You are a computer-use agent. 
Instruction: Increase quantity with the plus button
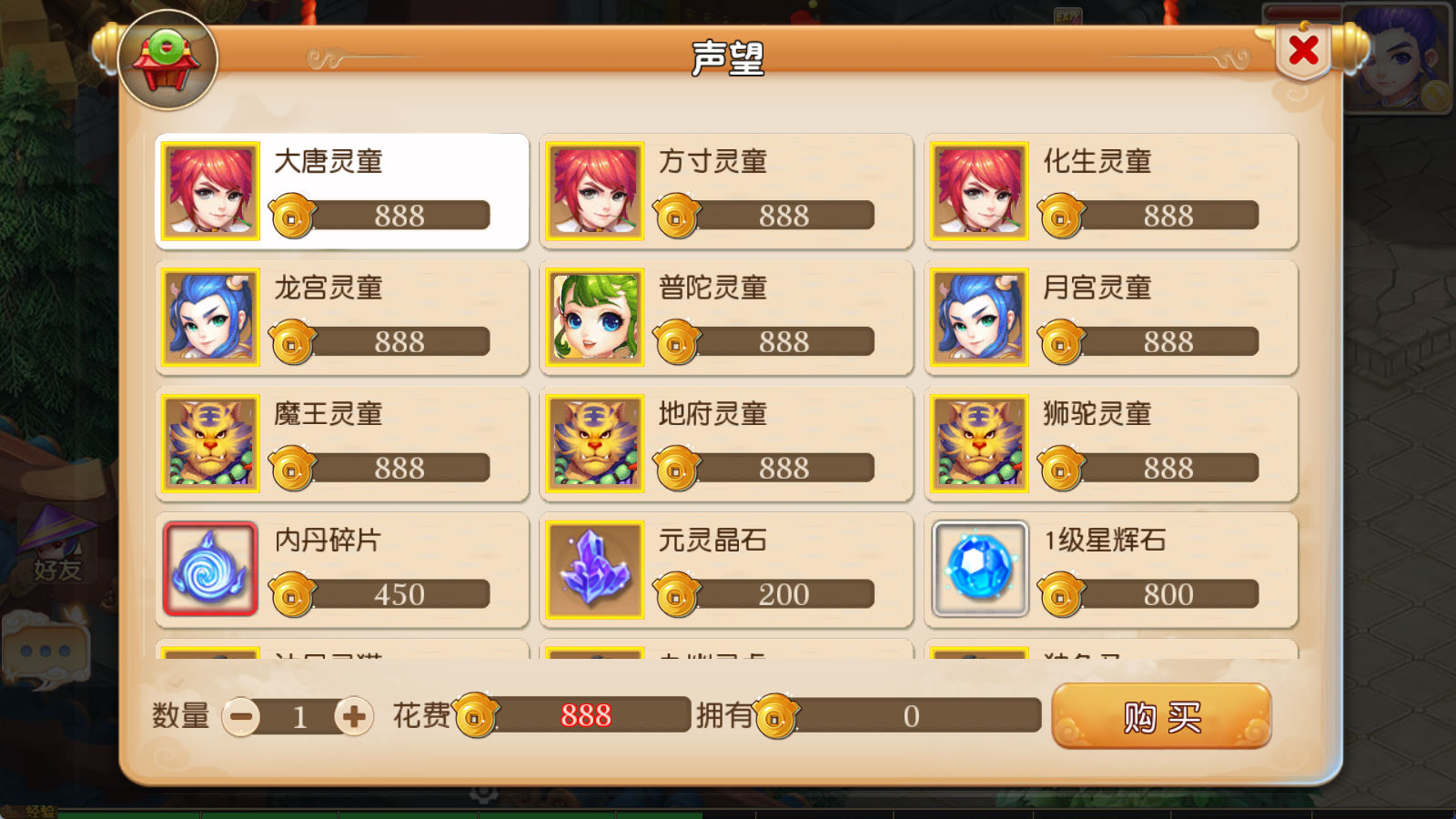[x=354, y=717]
